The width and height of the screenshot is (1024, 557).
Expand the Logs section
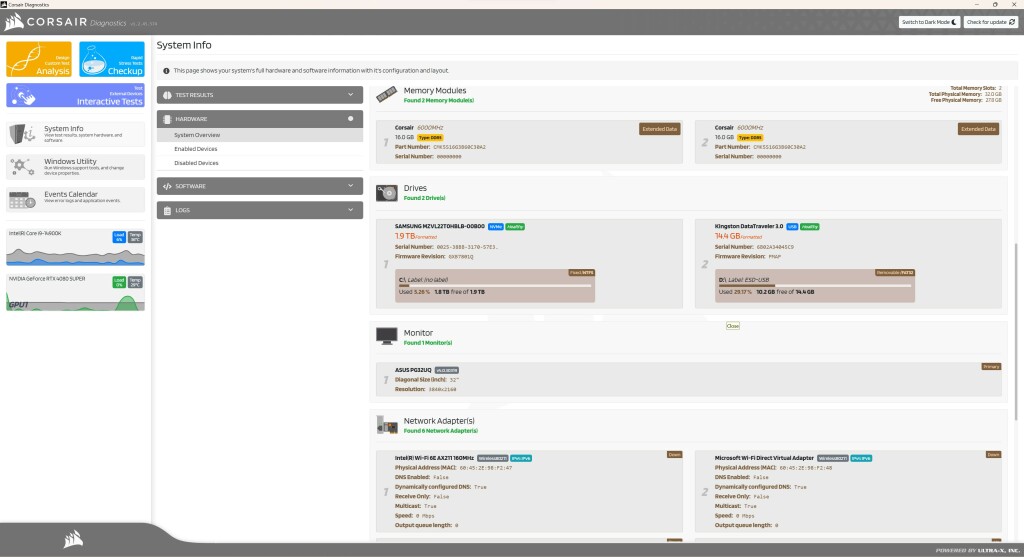(260, 210)
